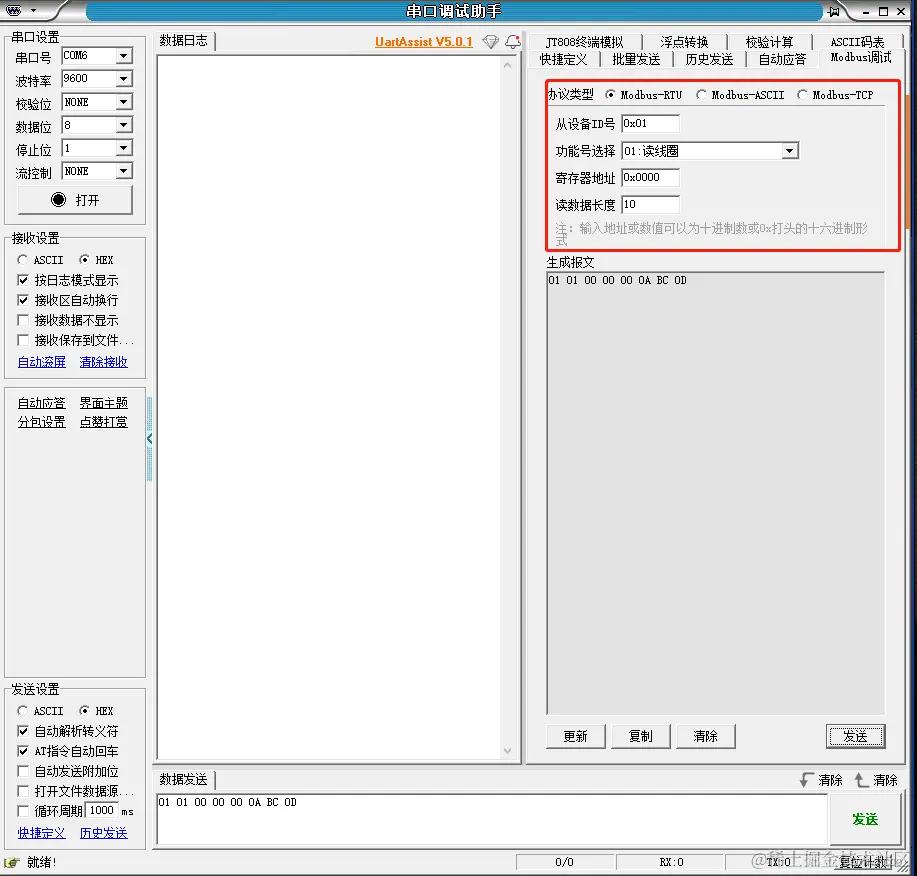Enable 循环周期 checkbox

pyautogui.click(x=23, y=811)
